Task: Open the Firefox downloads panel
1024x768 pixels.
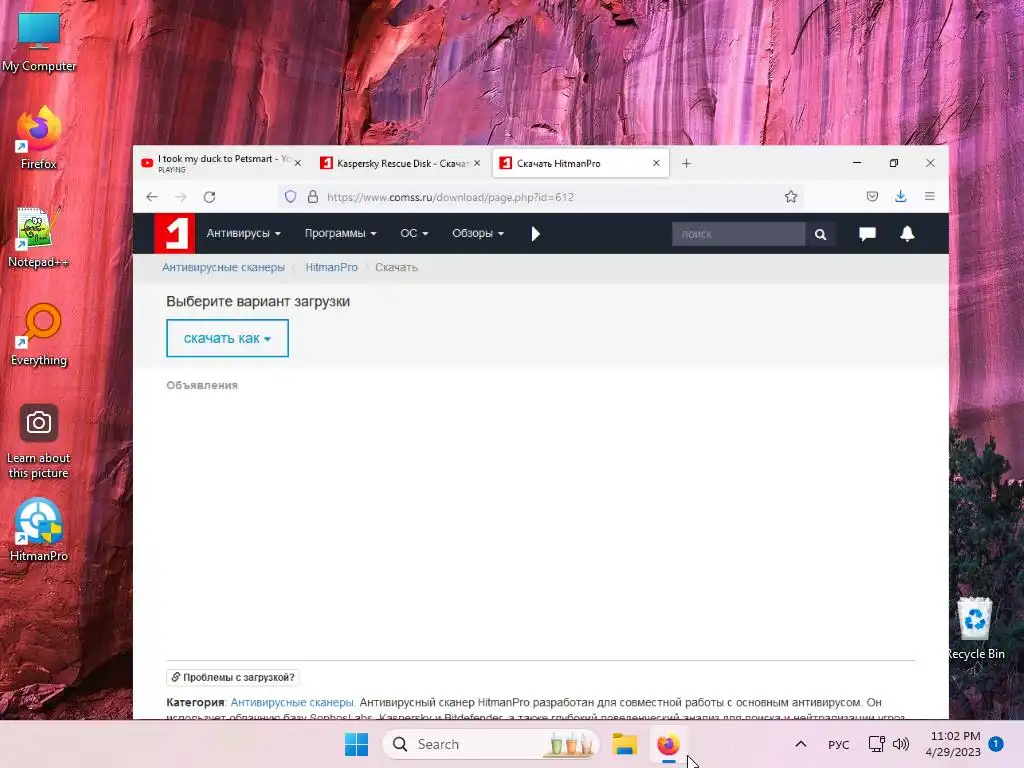Action: click(901, 197)
